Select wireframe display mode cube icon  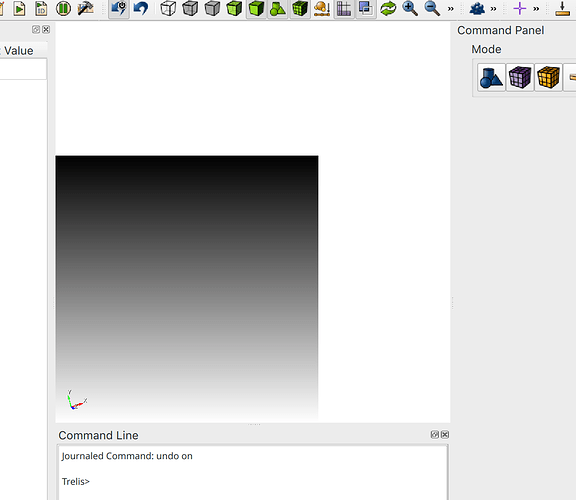tap(168, 8)
